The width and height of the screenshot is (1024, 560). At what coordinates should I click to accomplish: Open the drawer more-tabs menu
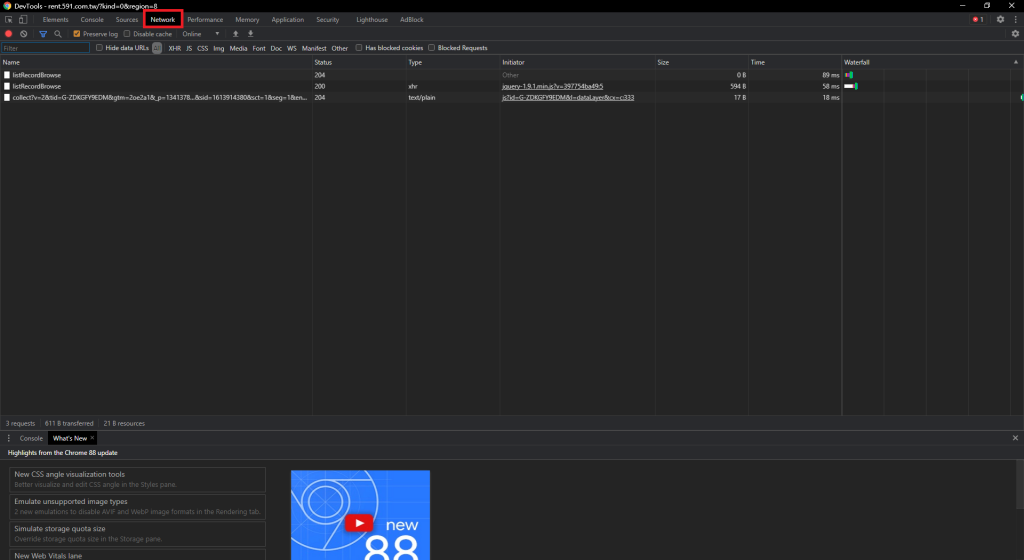[8, 439]
